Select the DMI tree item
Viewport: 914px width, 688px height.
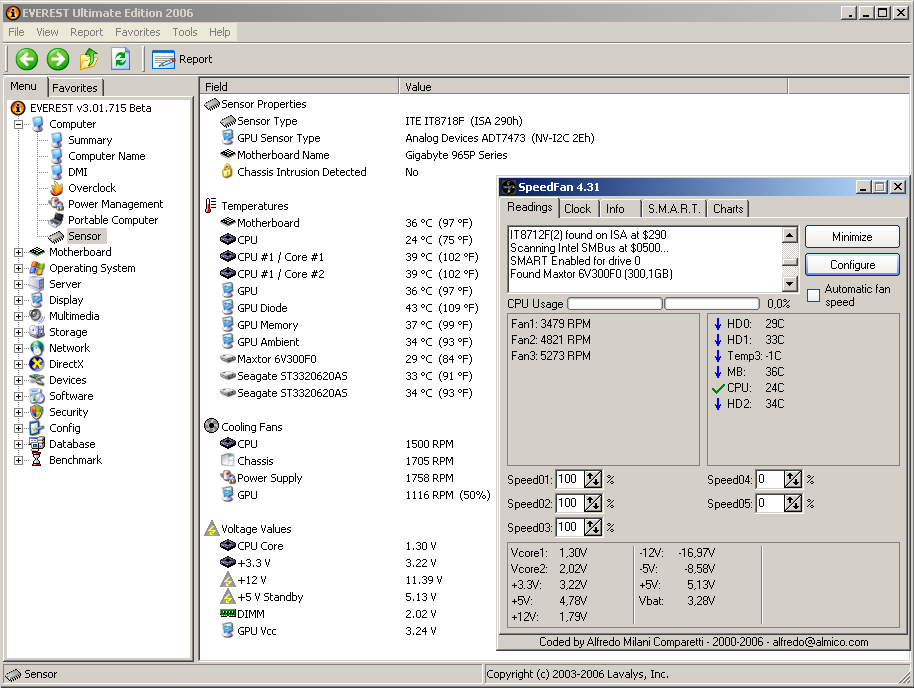point(78,172)
